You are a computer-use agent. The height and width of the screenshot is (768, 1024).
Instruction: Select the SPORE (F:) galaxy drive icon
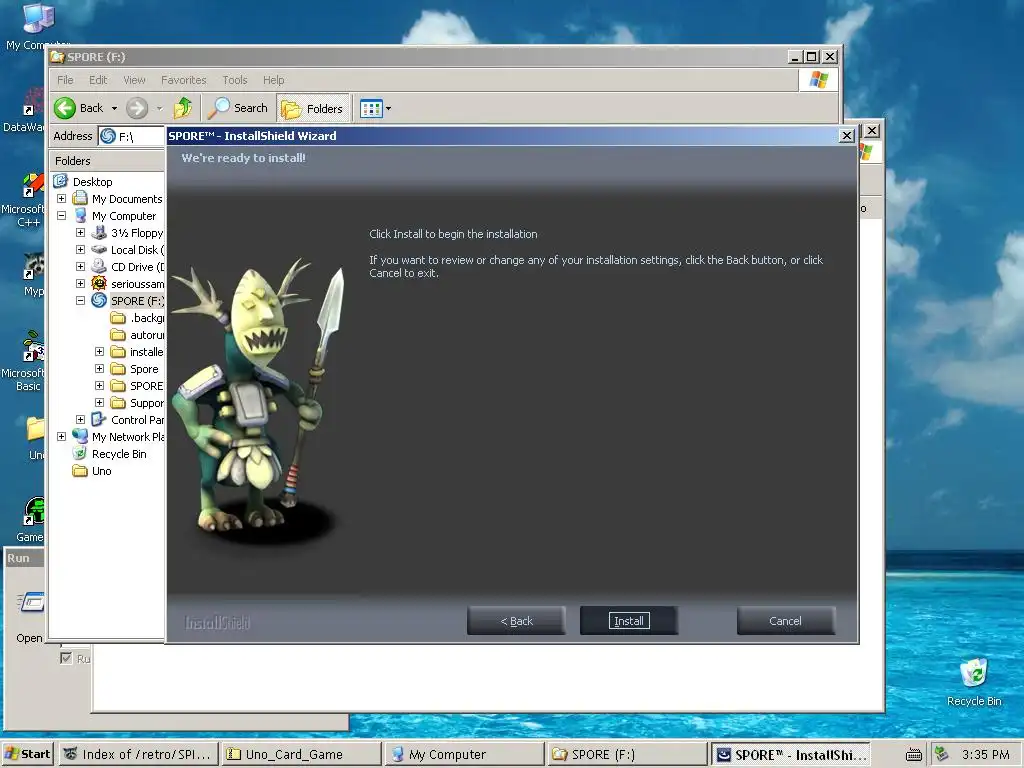[x=99, y=300]
